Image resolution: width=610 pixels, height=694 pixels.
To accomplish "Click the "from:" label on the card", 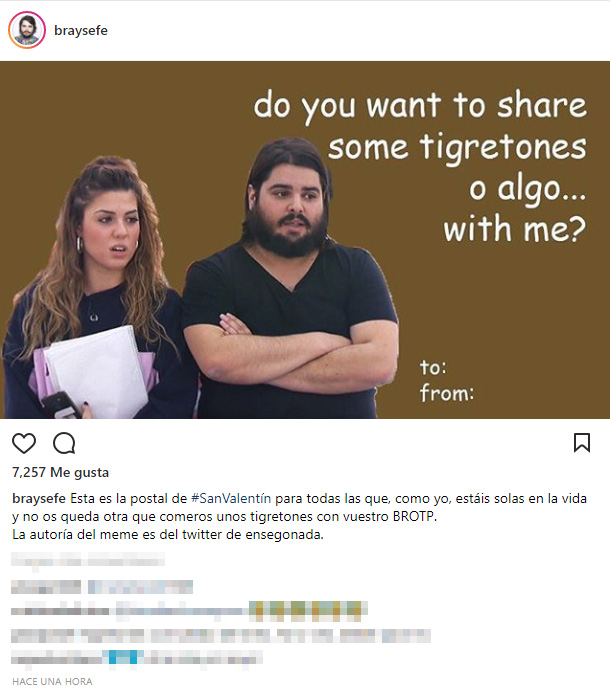I will tap(447, 393).
